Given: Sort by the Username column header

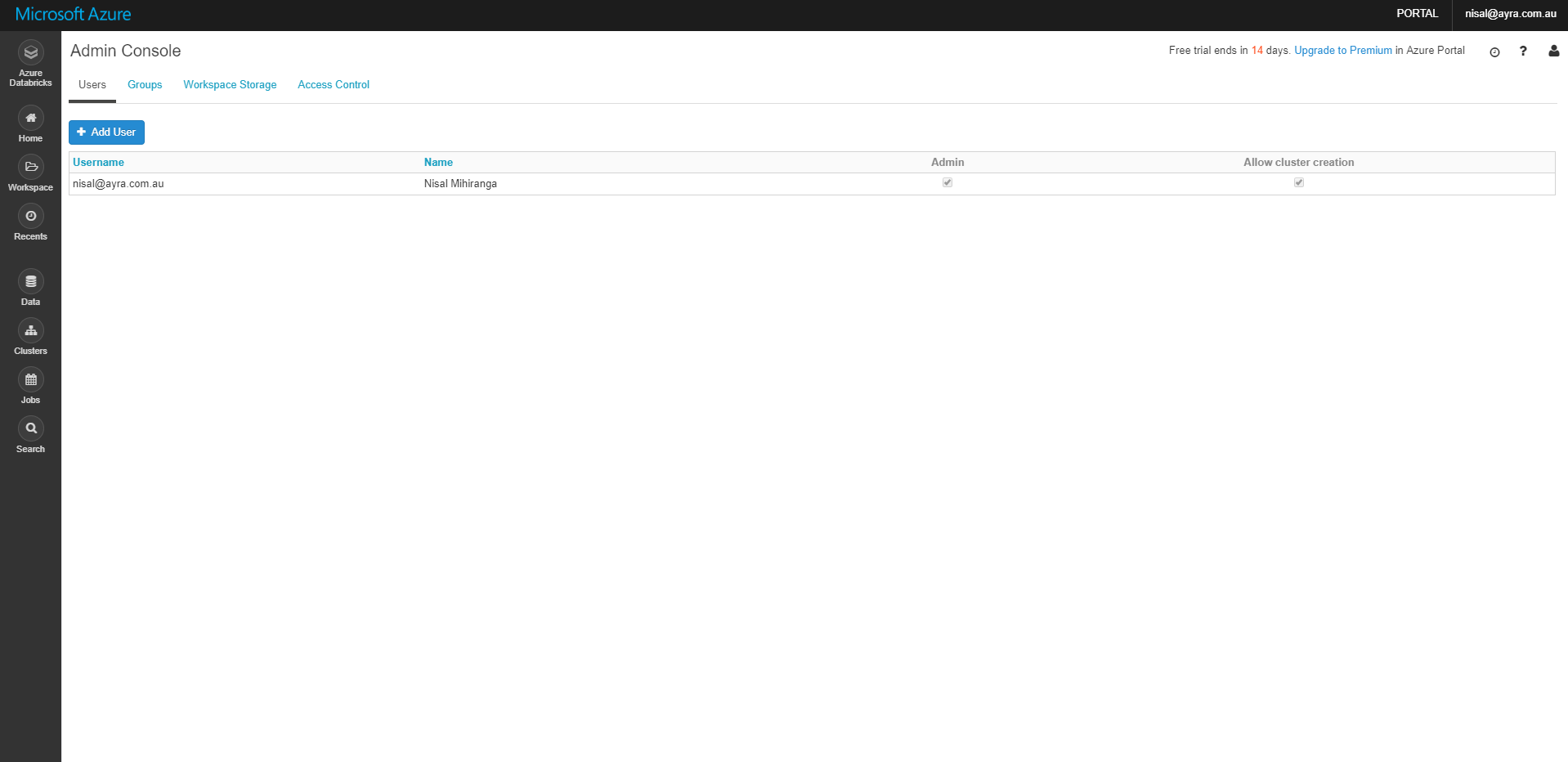Looking at the screenshot, I should pyautogui.click(x=98, y=163).
